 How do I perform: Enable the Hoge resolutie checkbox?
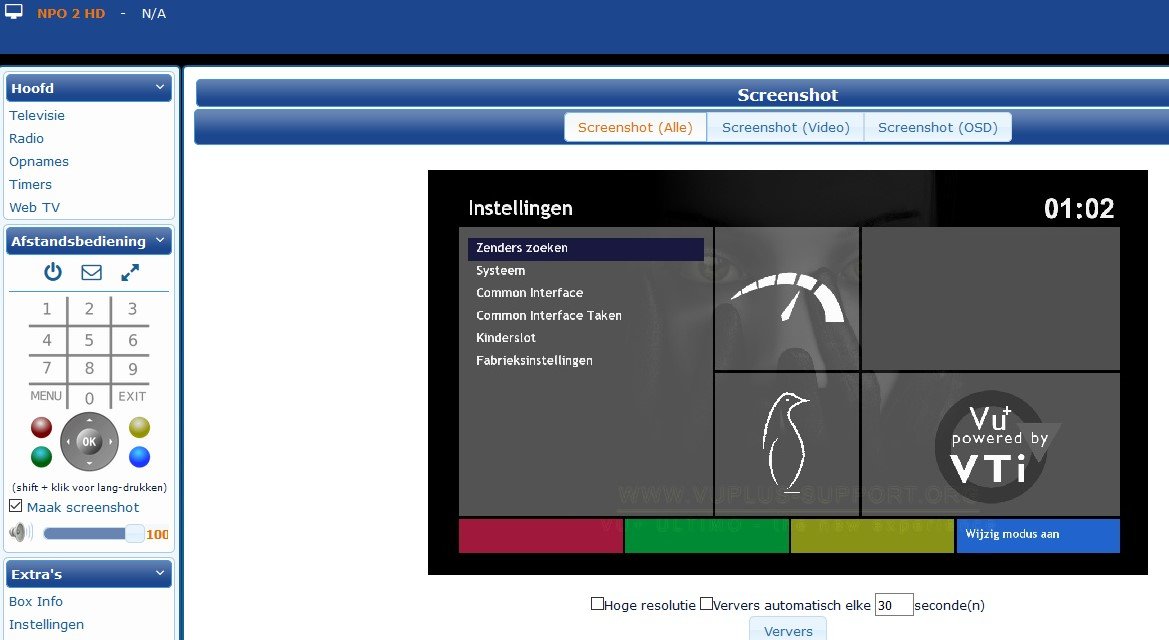pos(597,603)
